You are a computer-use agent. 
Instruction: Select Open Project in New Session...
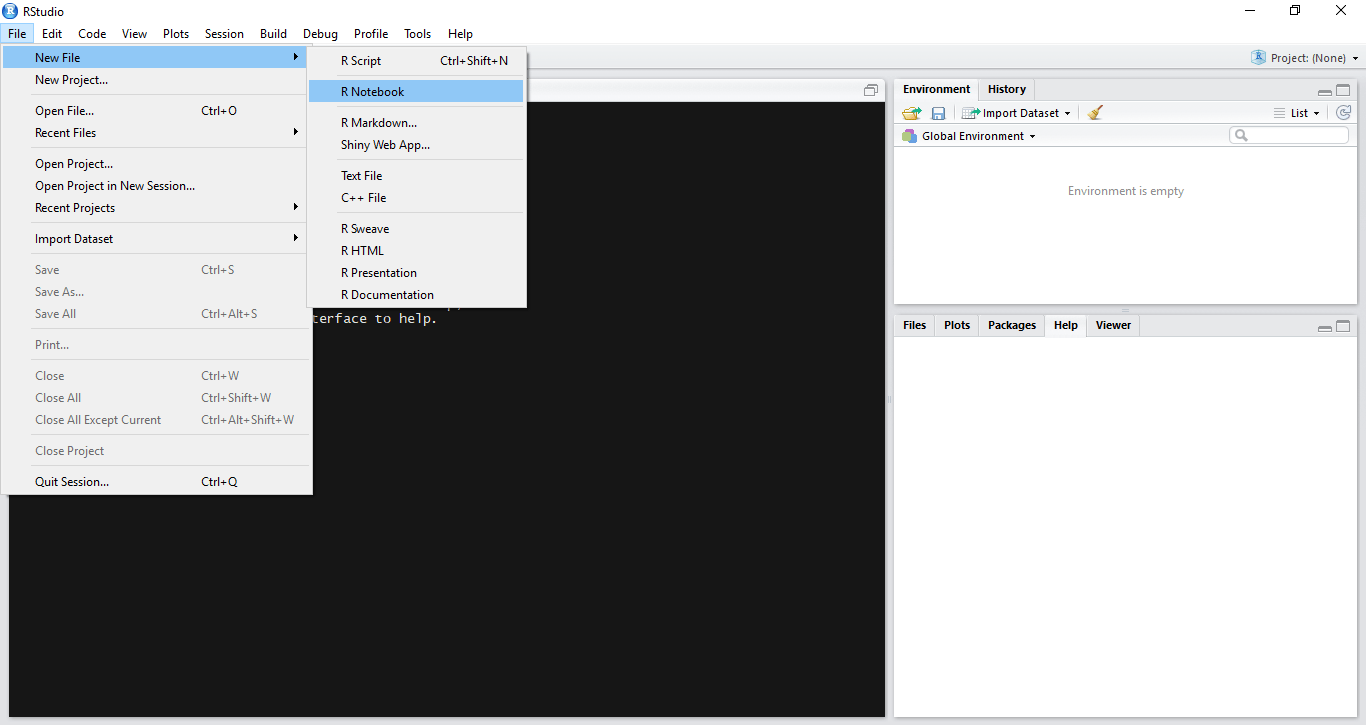point(157,186)
